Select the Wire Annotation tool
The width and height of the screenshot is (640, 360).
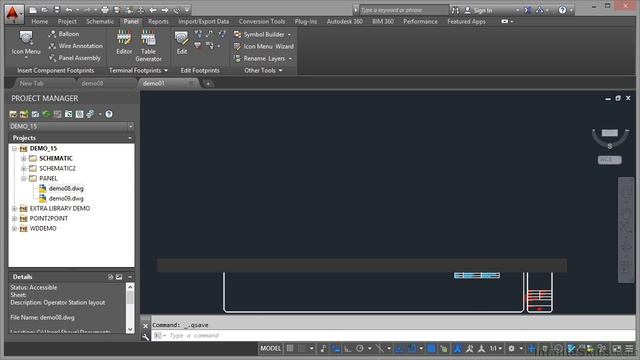(76, 46)
